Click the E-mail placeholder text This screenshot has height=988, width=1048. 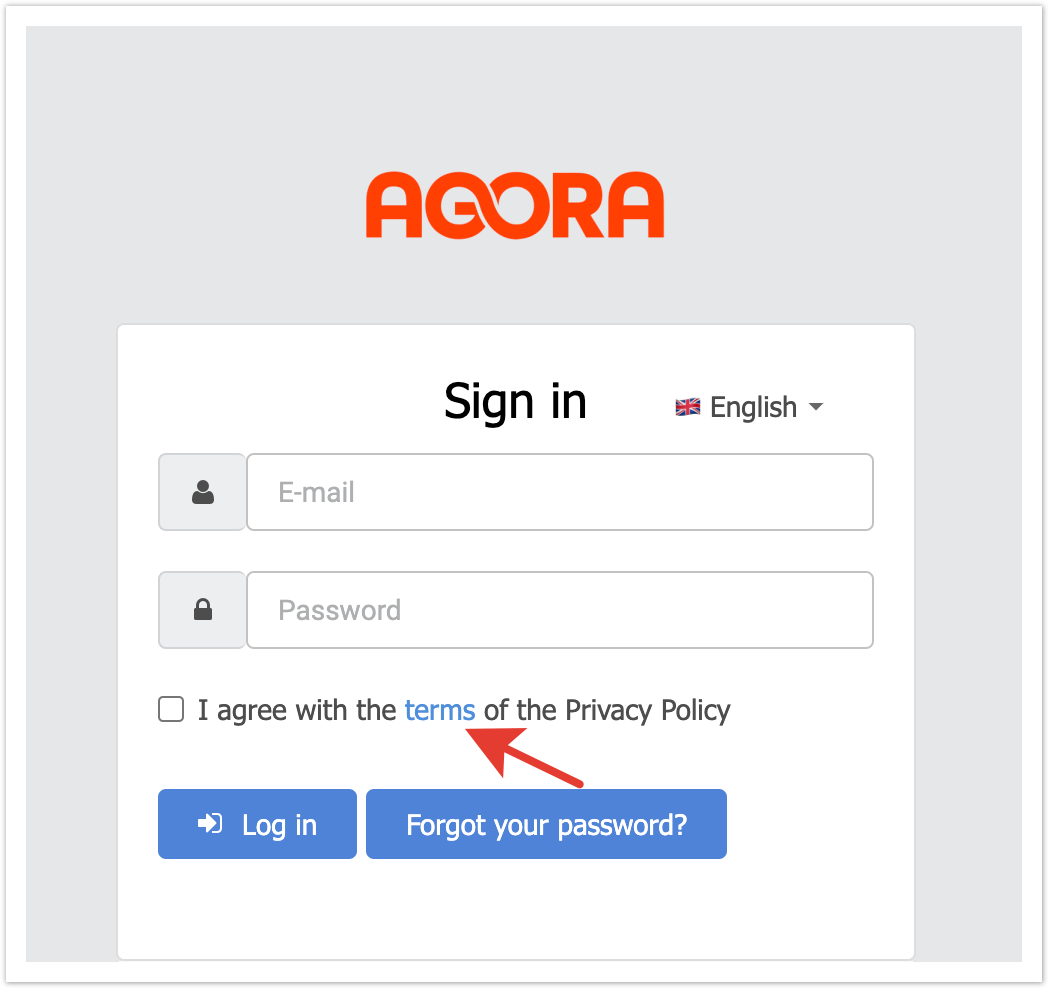(x=317, y=492)
